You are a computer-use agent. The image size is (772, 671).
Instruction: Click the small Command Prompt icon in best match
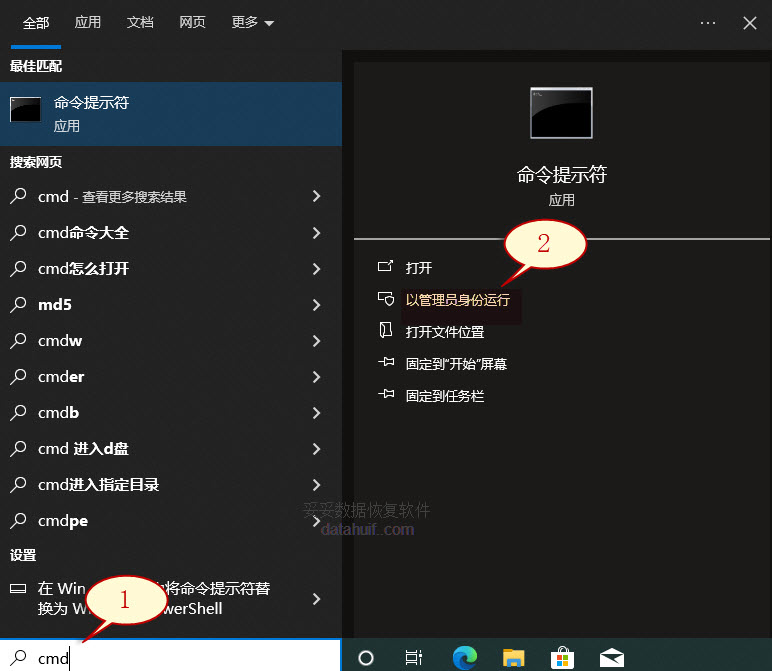coord(26,109)
